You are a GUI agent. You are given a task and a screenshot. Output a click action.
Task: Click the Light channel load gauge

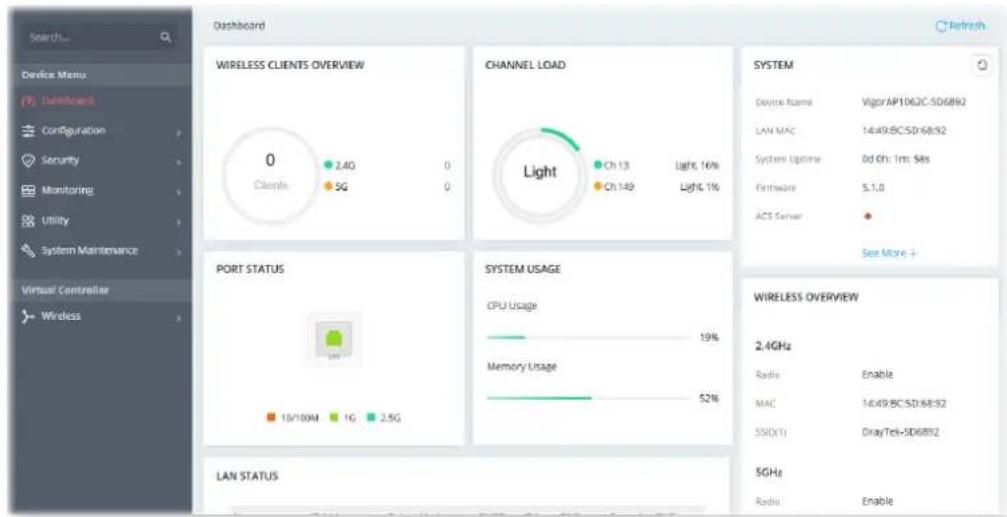pyautogui.click(x=539, y=173)
